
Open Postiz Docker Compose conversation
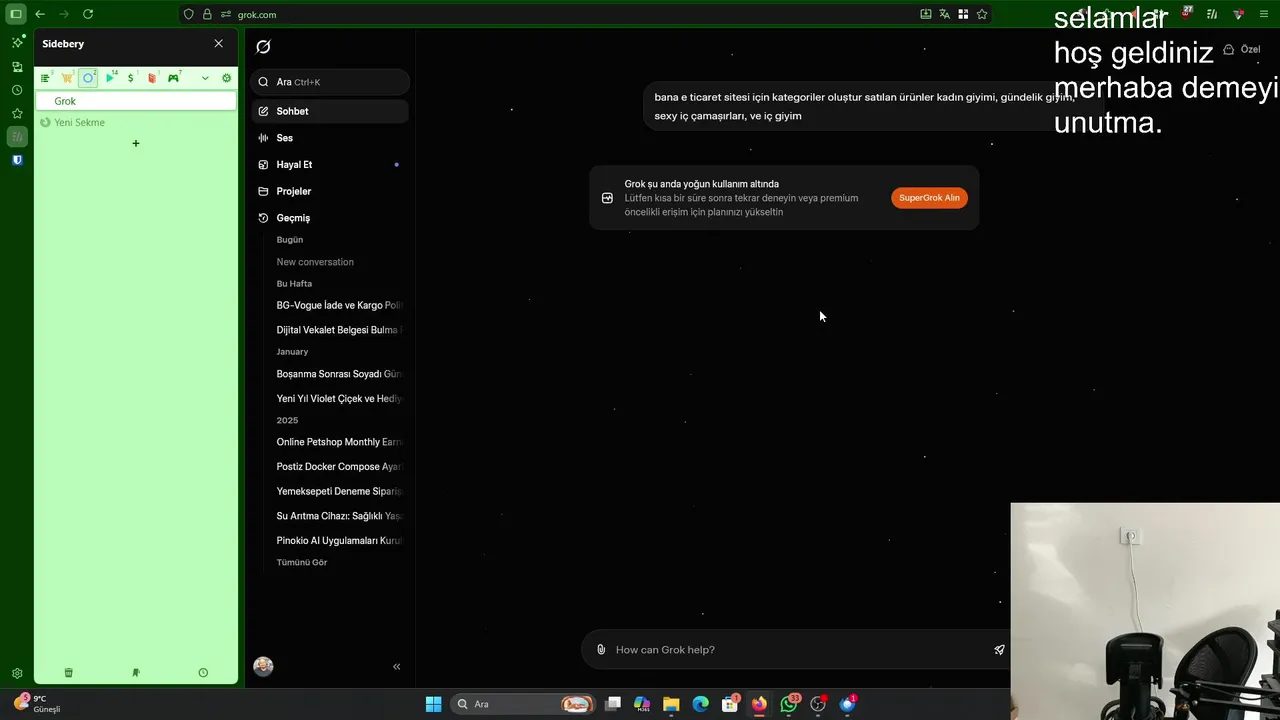[x=339, y=467]
